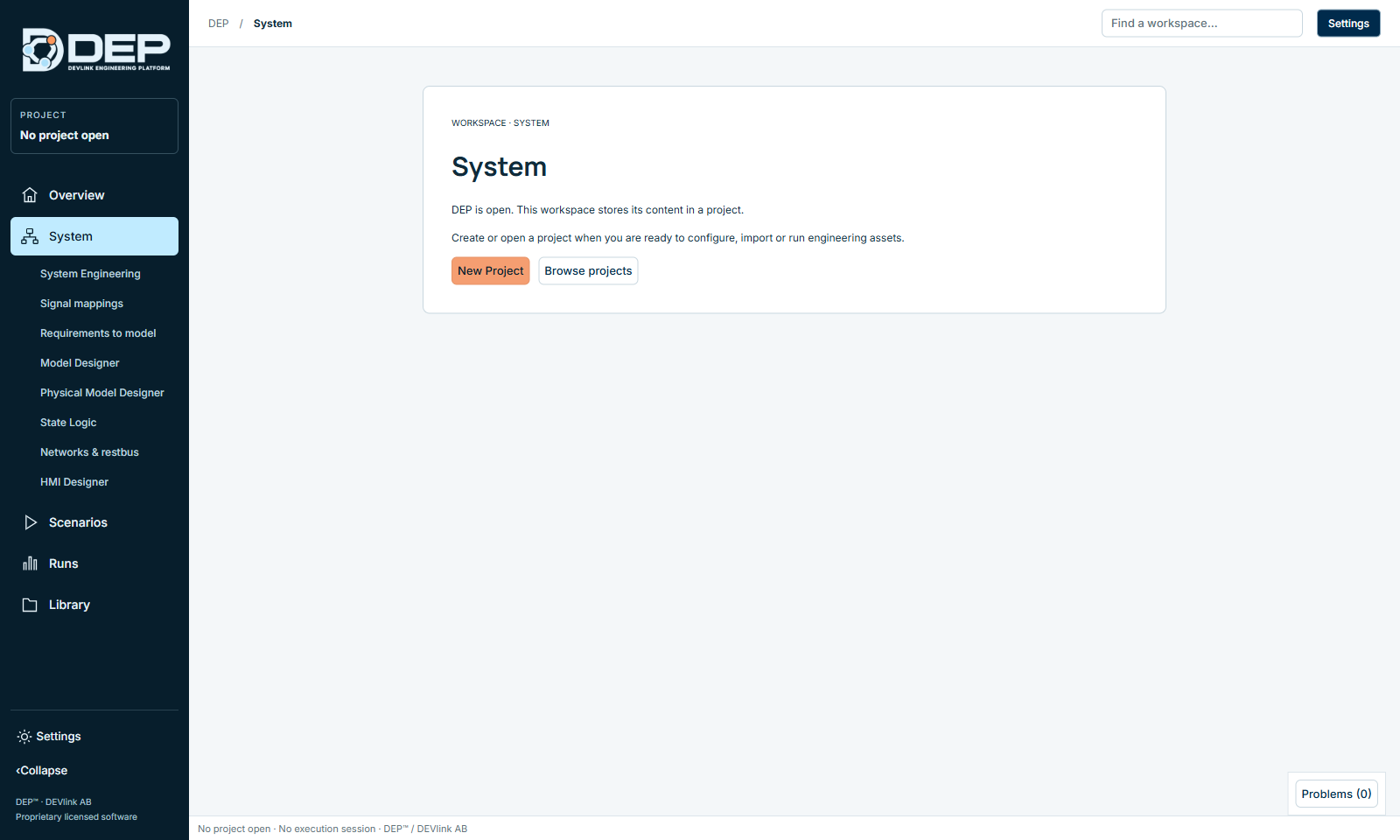Select Model Designer in sidebar

(x=80, y=363)
